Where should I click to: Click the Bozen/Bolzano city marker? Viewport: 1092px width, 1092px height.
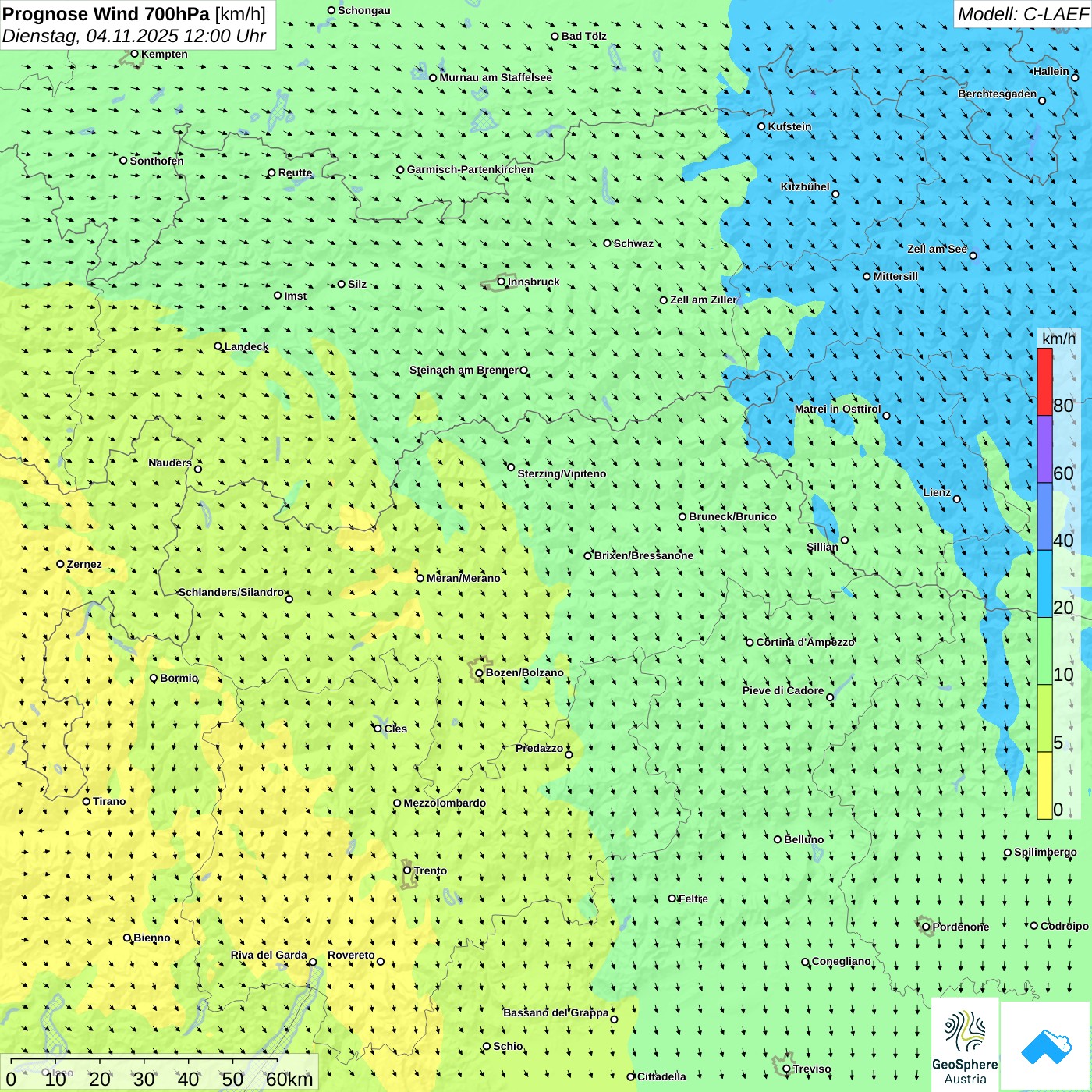tap(479, 673)
